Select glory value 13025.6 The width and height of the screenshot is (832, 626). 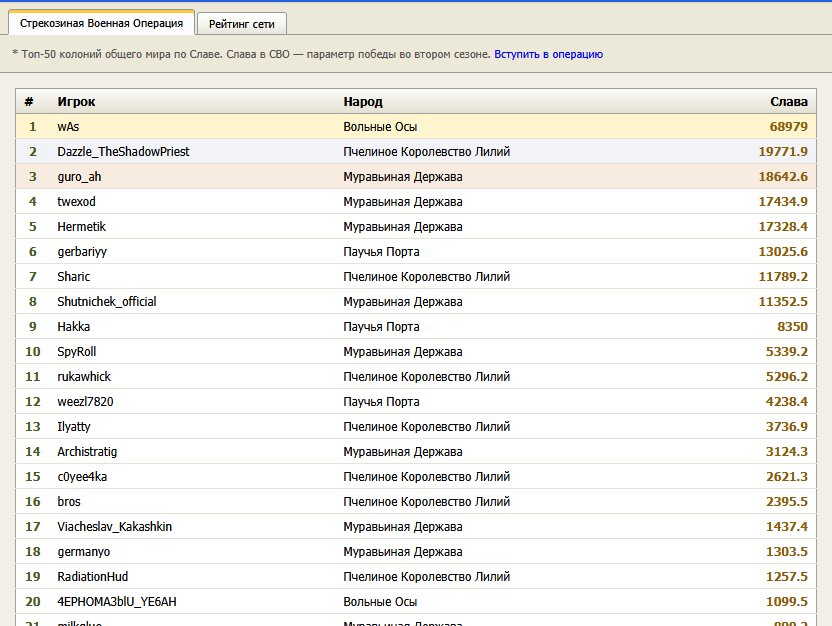[783, 251]
